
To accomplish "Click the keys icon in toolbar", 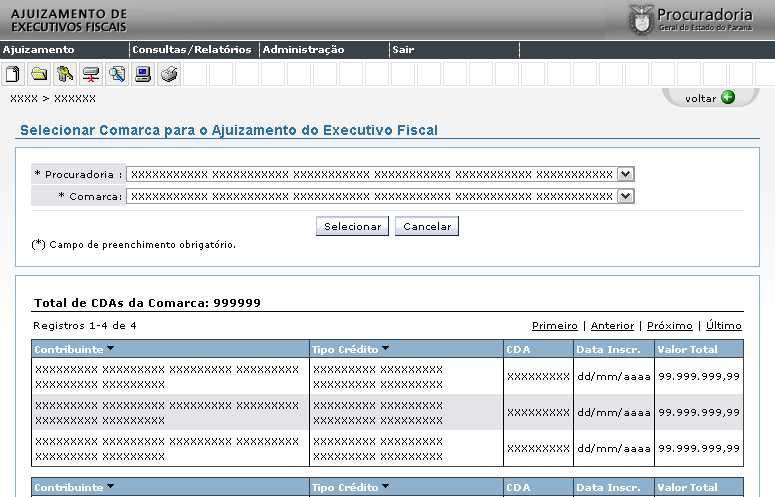I will [65, 74].
